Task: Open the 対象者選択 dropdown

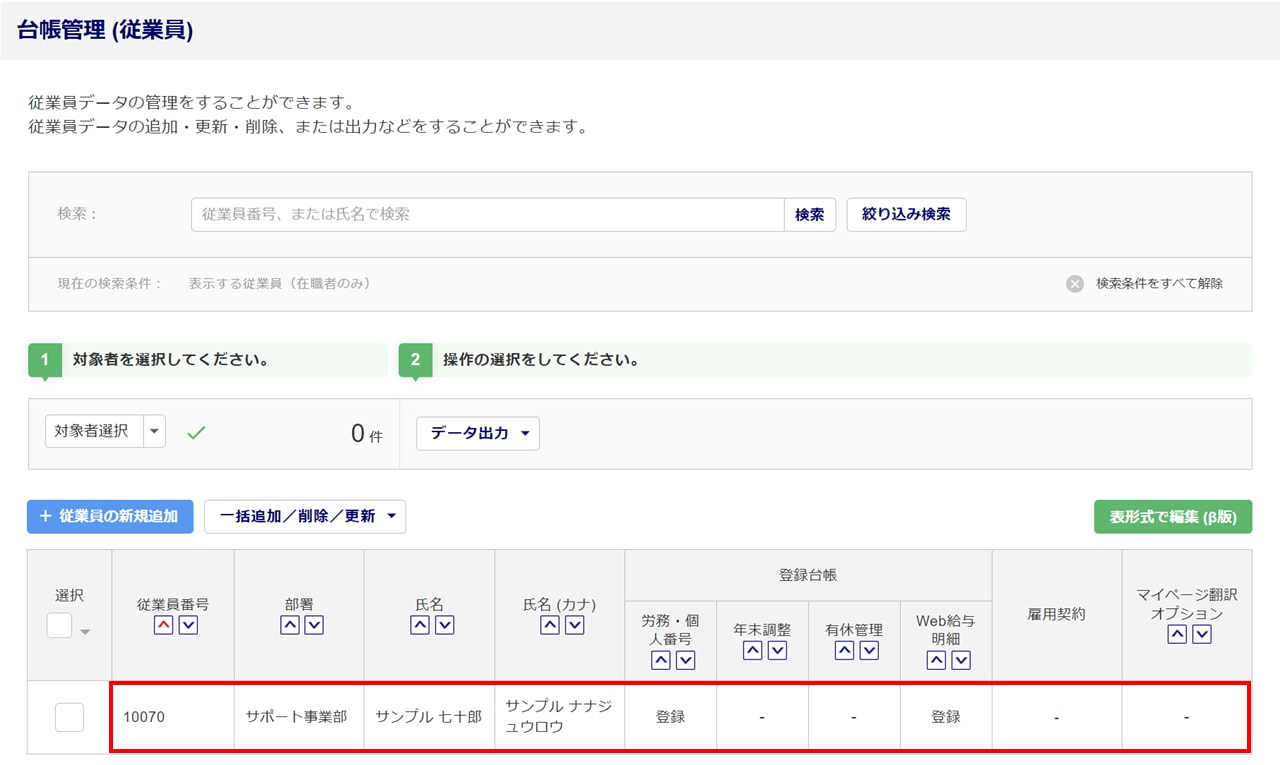Action: coord(154,431)
